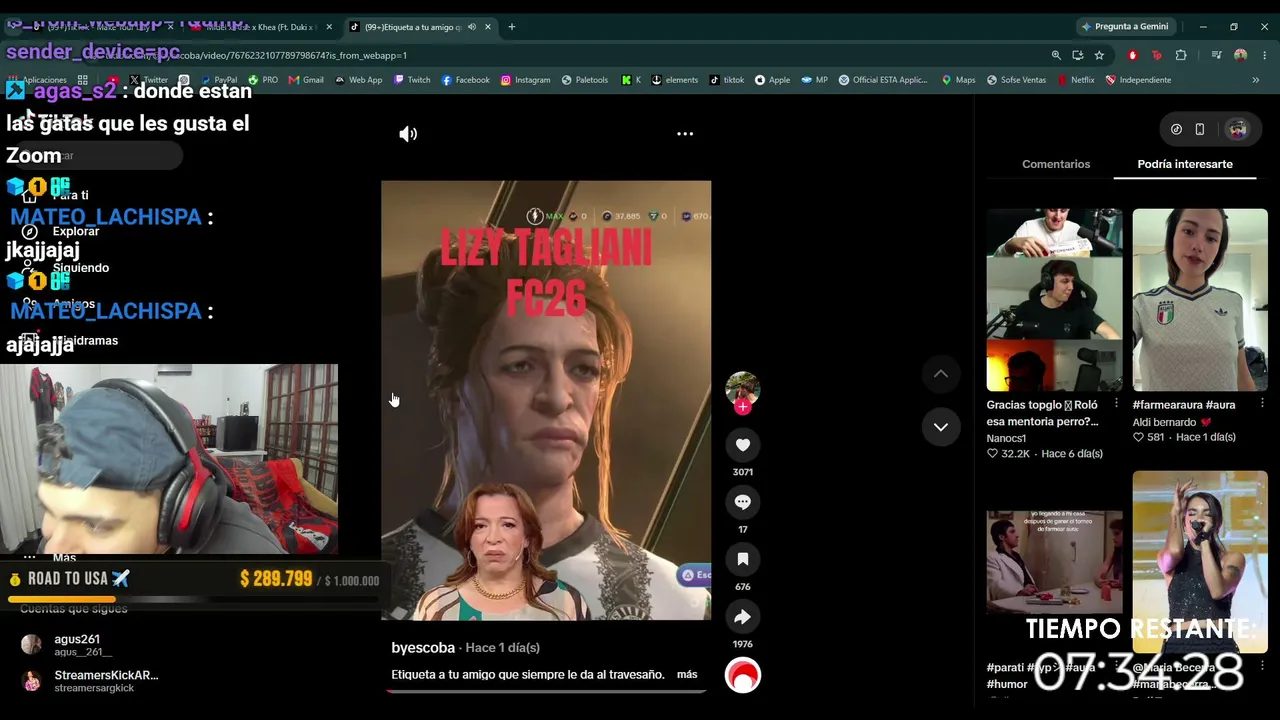Open the Twitter bookmark
Viewport: 1280px width, 720px height.
point(148,80)
